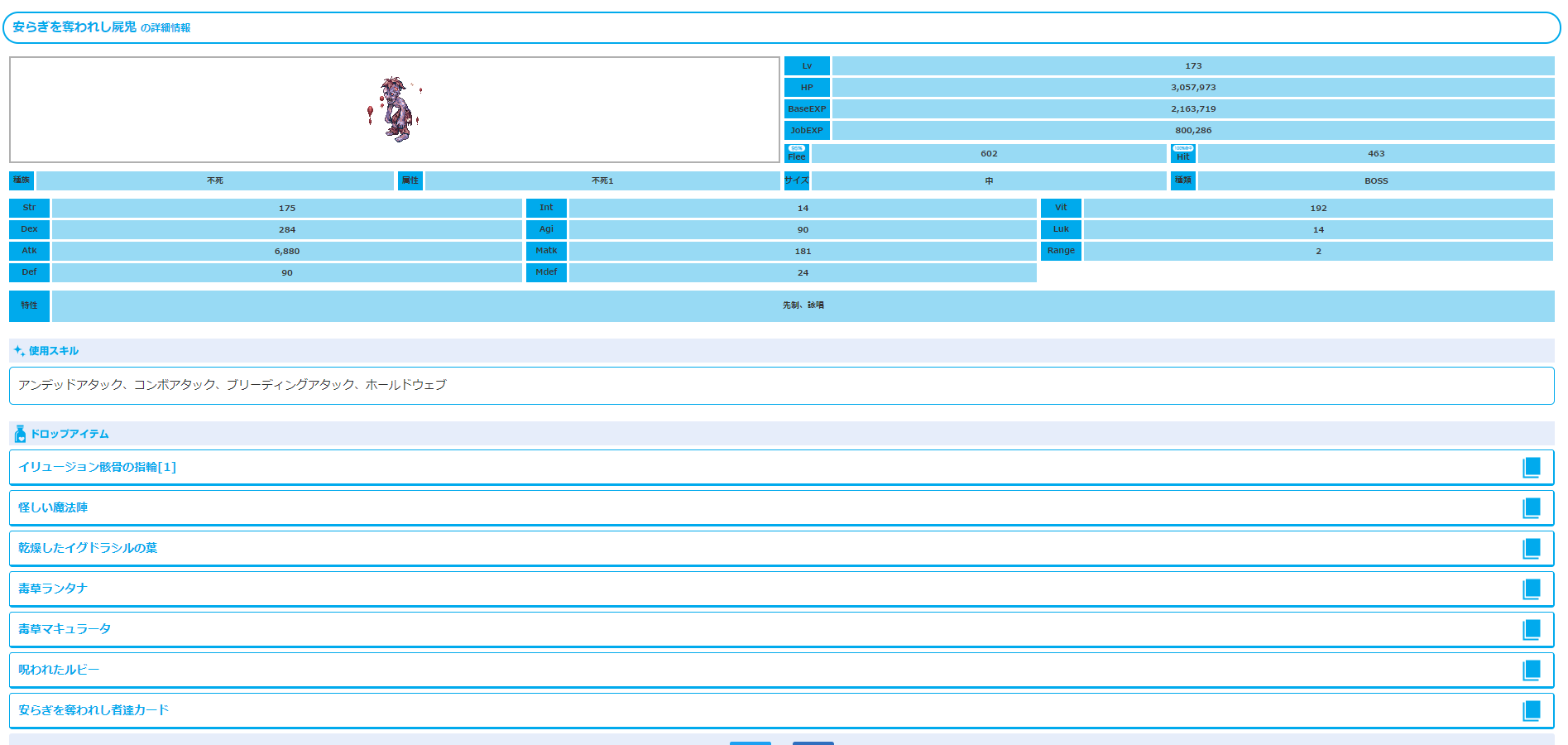Screen dimensions: 1568x745
Task: Click the potion icon beside ドロップアイテム
Action: 20,434
